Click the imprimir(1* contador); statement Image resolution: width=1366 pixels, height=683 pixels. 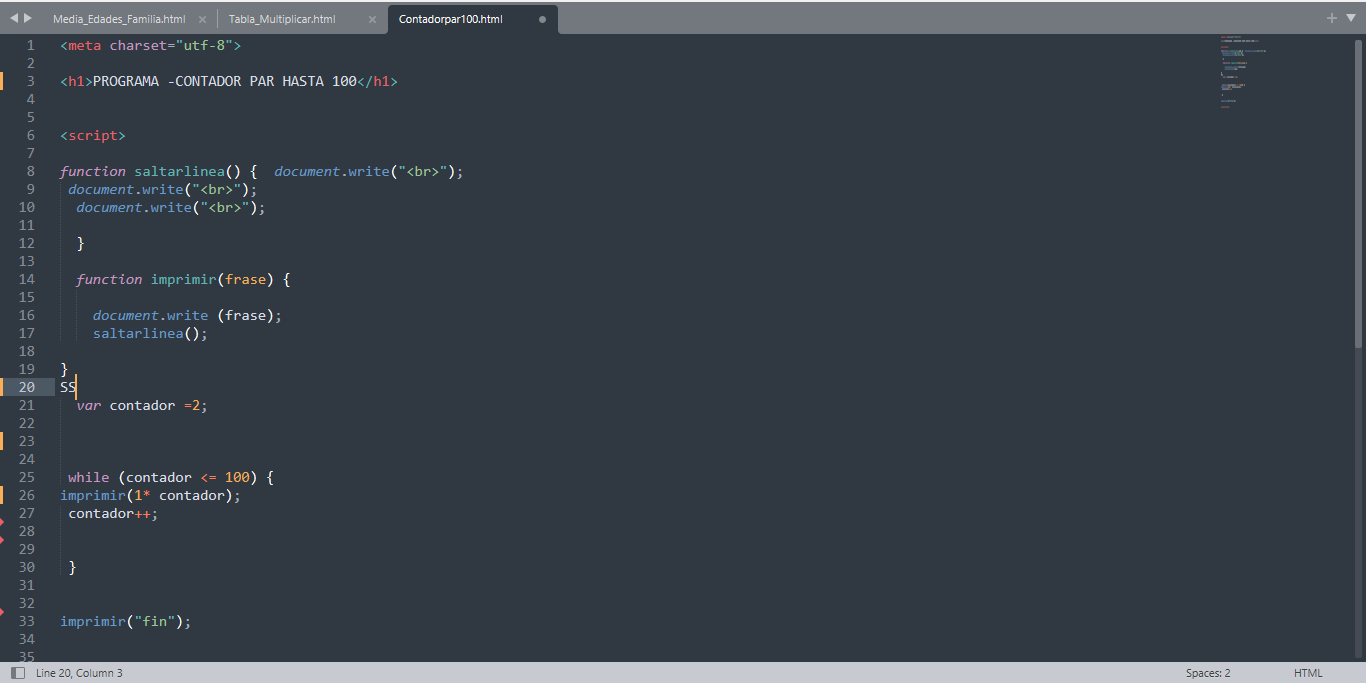point(151,495)
